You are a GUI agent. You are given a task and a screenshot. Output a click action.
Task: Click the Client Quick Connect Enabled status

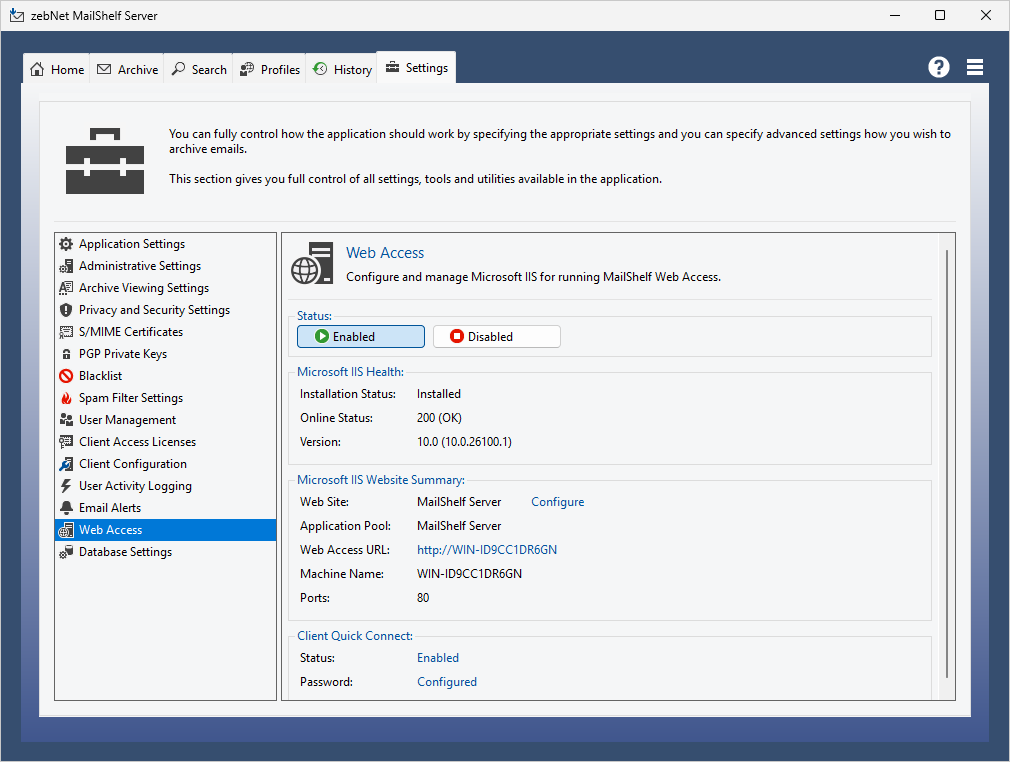(437, 658)
